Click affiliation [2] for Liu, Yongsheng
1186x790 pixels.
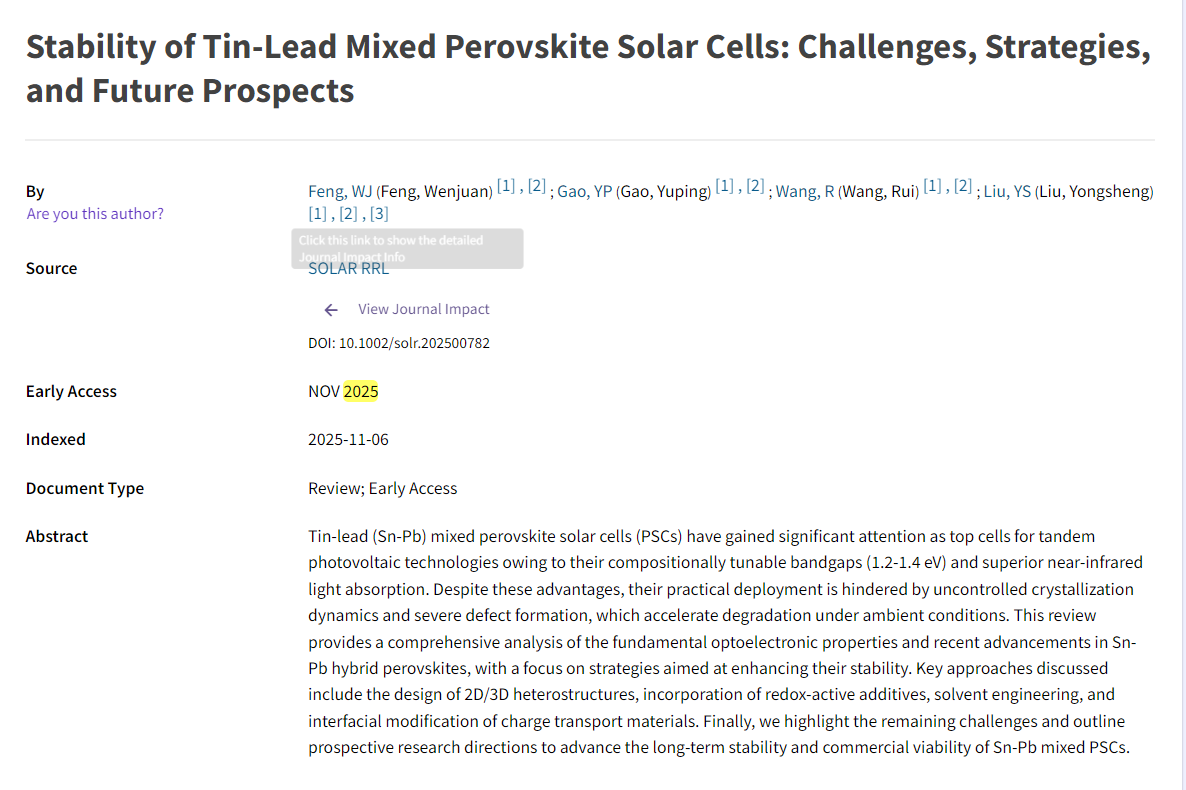click(x=348, y=213)
